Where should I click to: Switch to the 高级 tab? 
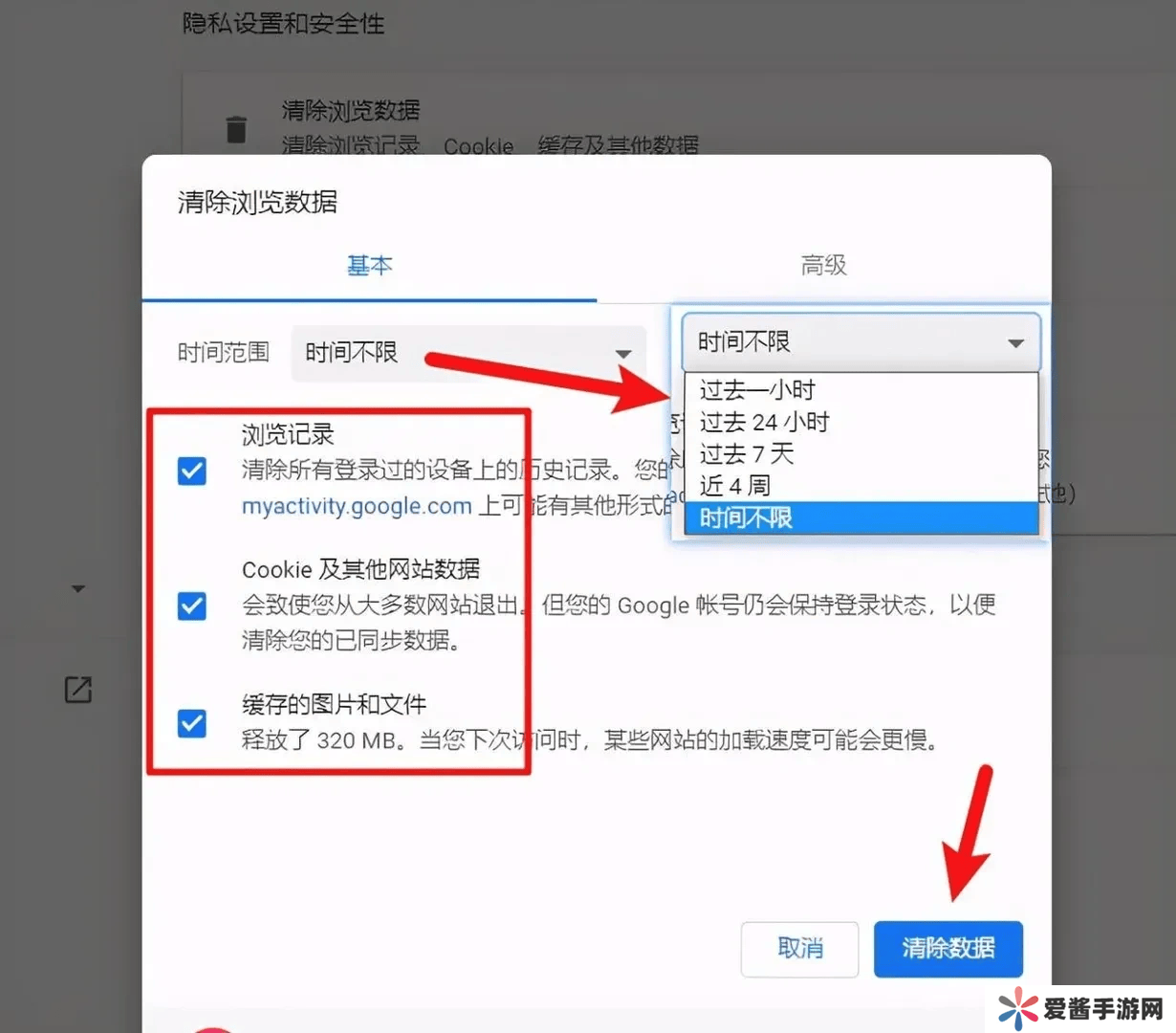[823, 265]
